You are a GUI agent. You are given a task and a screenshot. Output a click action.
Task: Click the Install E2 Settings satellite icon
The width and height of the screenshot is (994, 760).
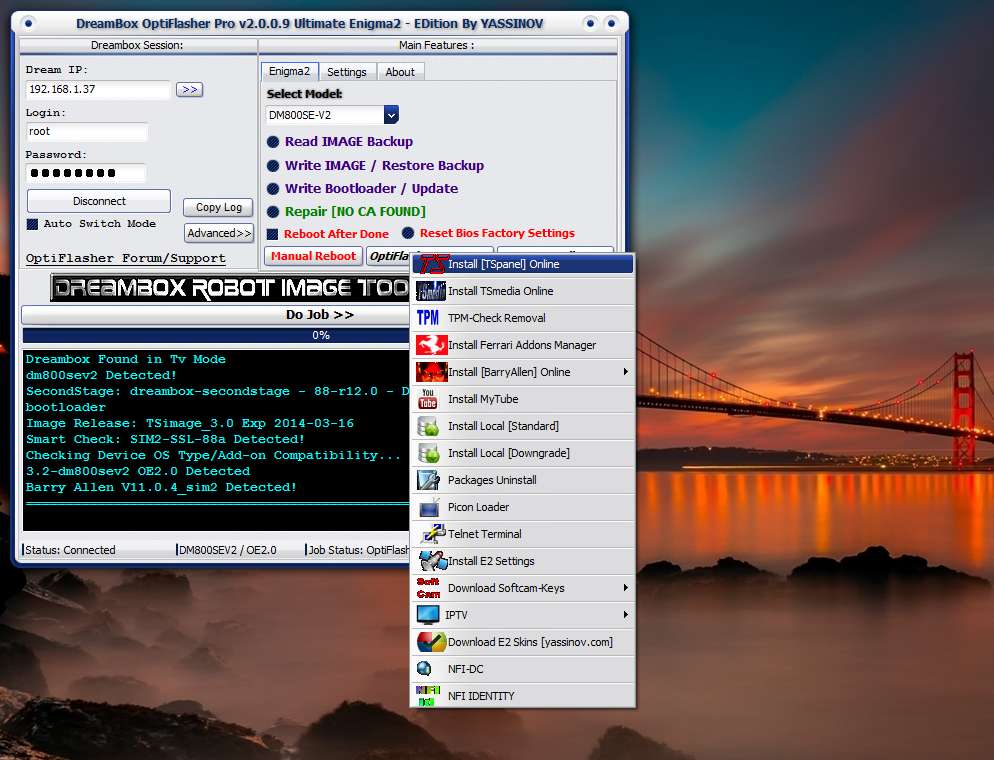pos(433,561)
